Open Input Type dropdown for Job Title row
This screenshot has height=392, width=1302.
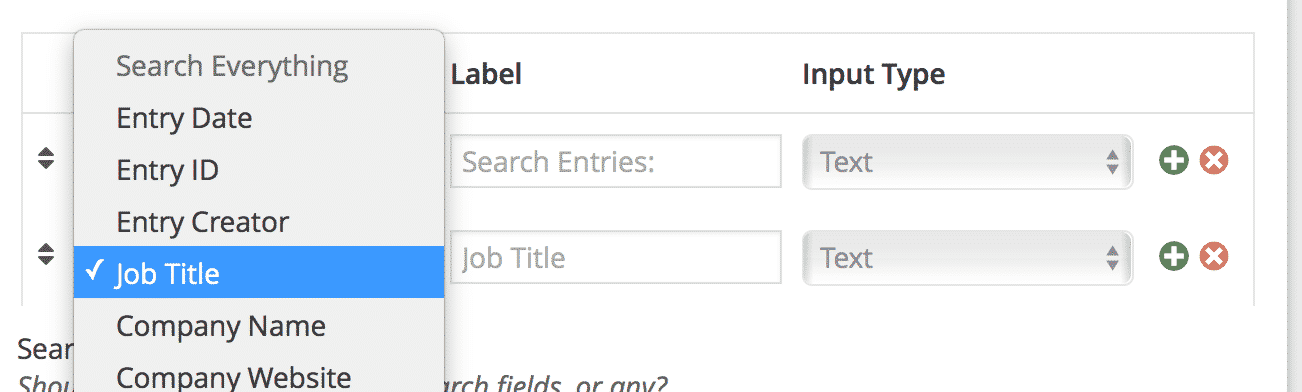coord(967,258)
